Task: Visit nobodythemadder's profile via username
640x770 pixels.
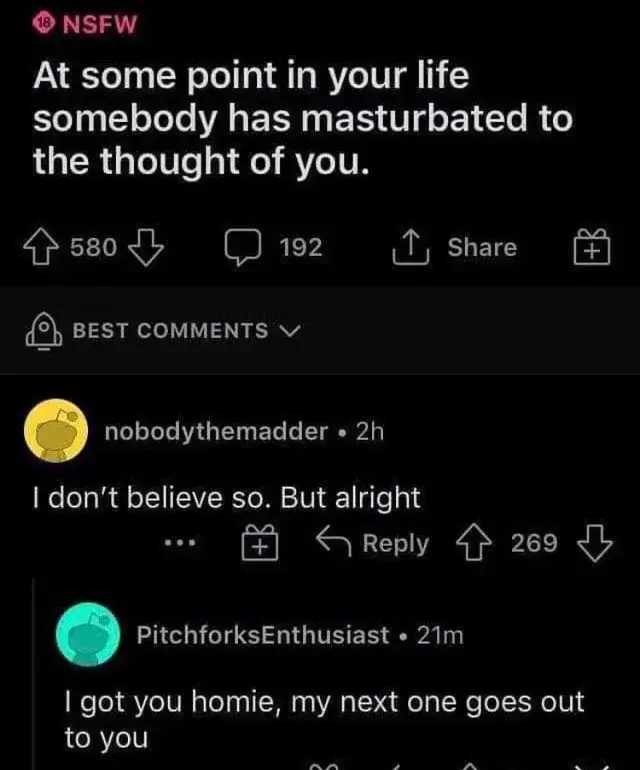Action: coord(216,431)
